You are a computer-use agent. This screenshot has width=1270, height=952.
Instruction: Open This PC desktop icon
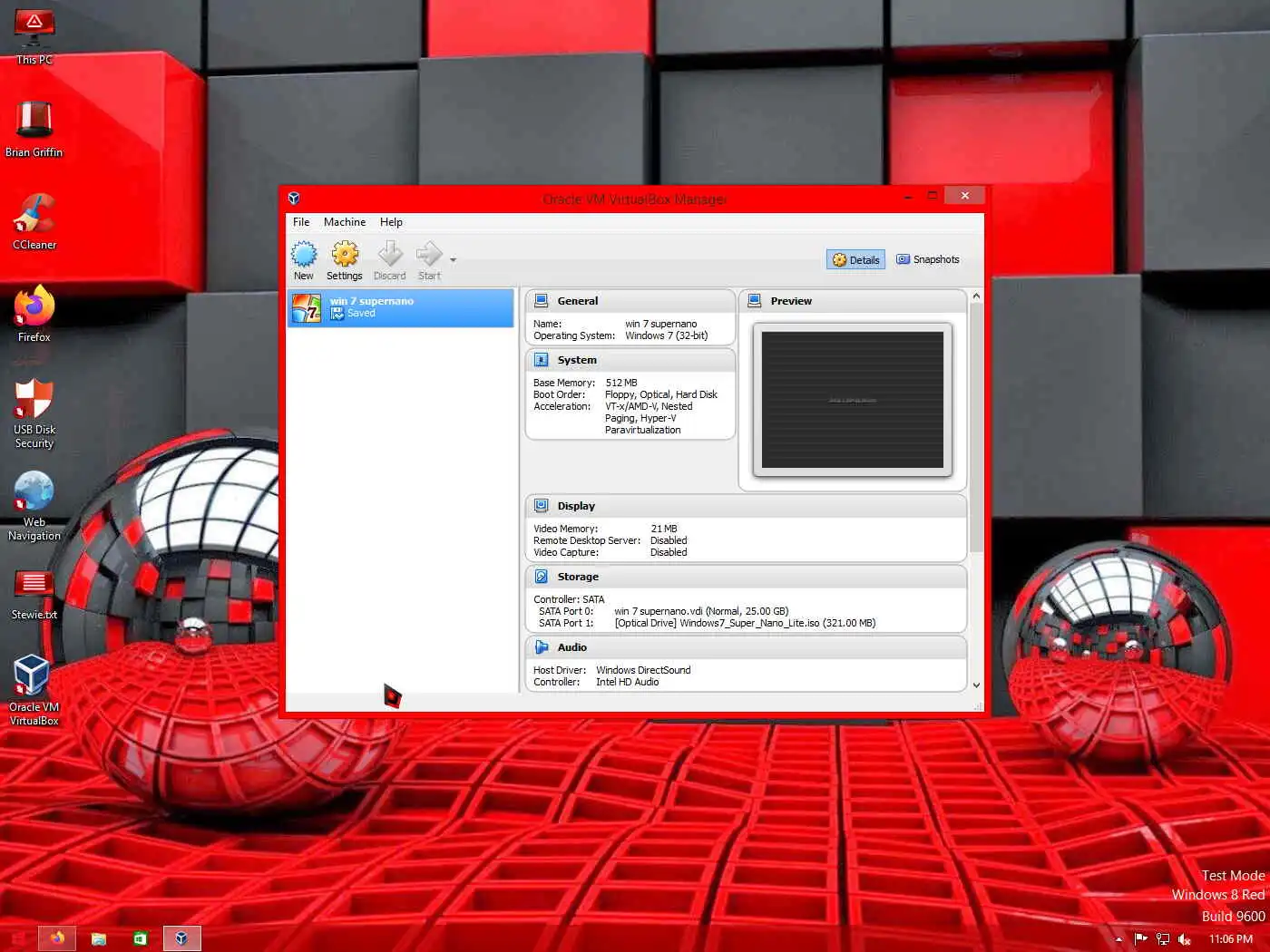pos(34,36)
